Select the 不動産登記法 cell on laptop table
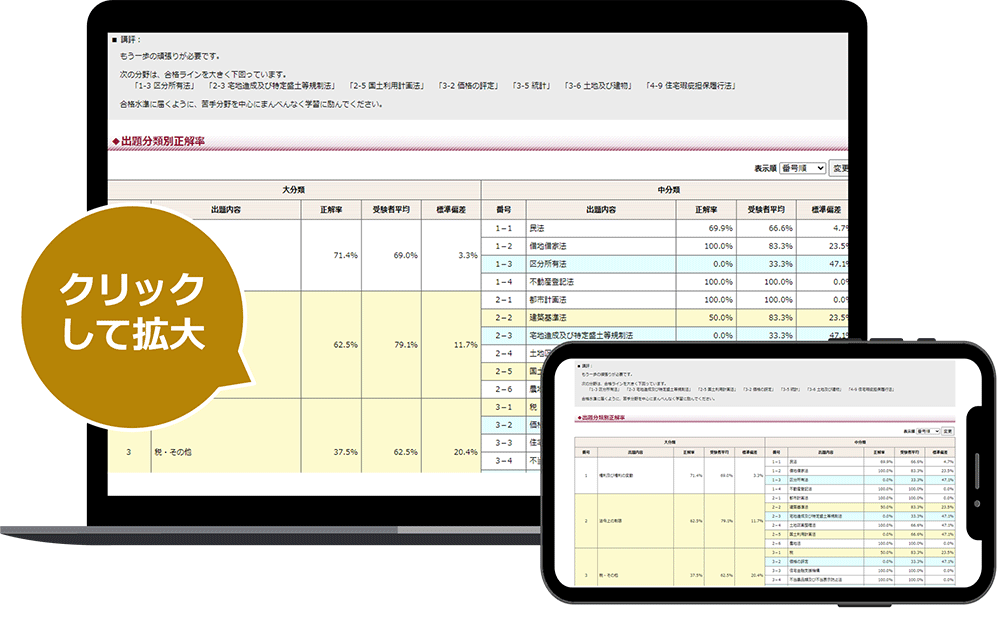Image resolution: width=1000 pixels, height=629 pixels. click(601, 282)
